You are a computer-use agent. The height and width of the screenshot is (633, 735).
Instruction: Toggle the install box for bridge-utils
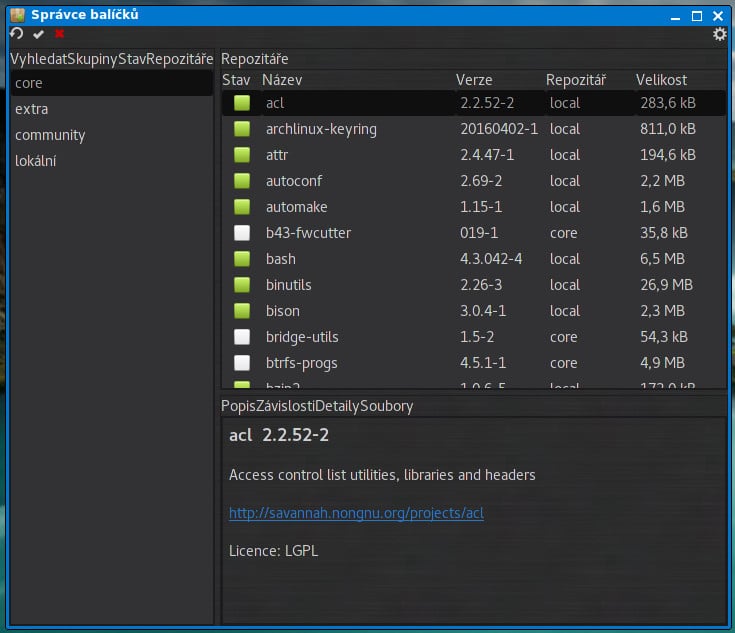(242, 337)
